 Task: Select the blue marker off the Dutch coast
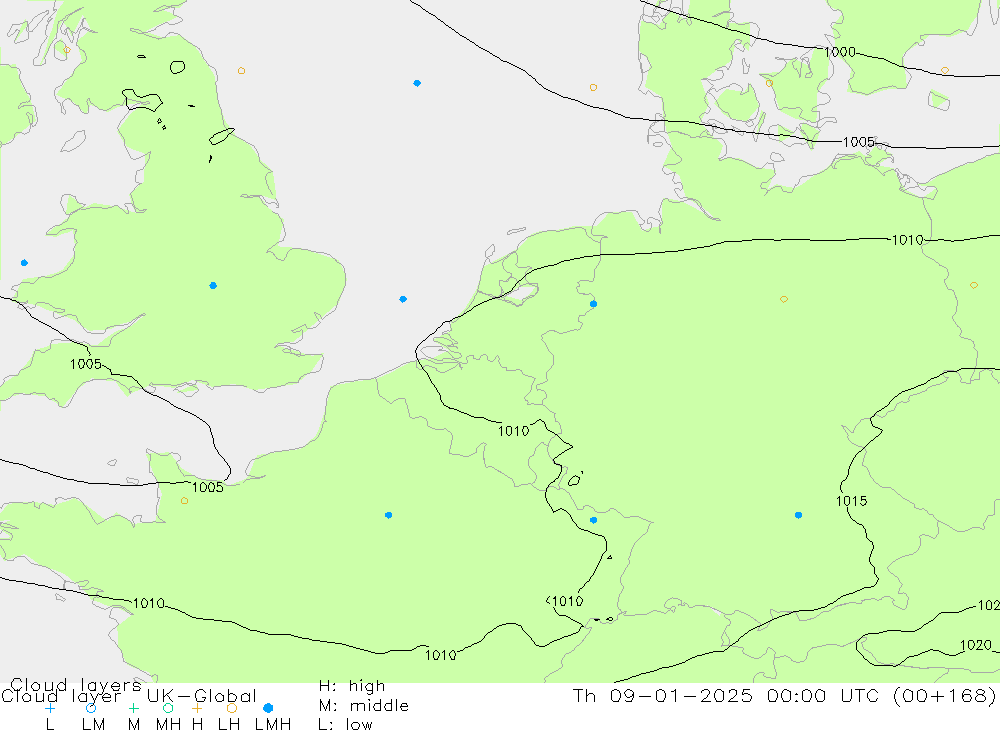pyautogui.click(x=403, y=299)
